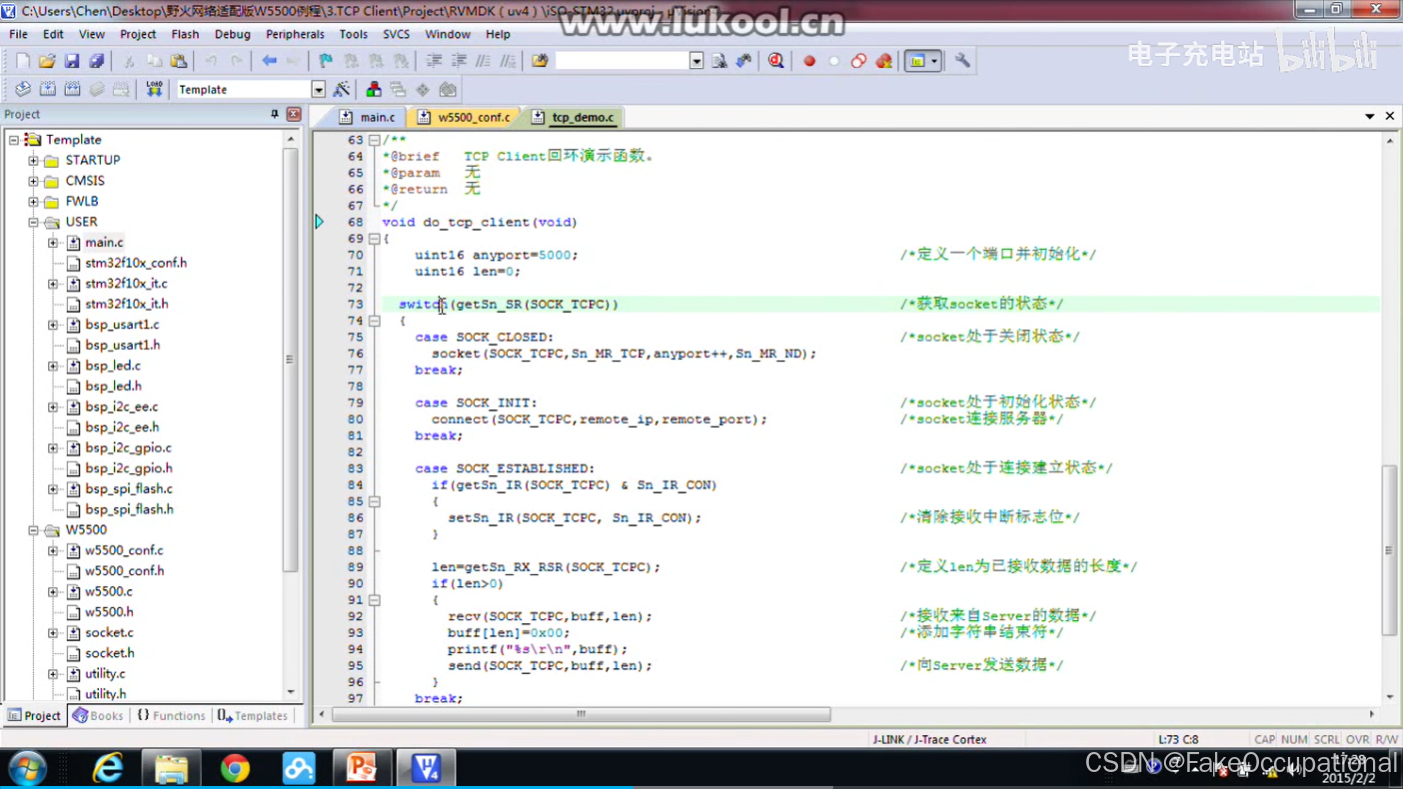Image resolution: width=1403 pixels, height=789 pixels.
Task: Open Google Chrome from the taskbar
Action: pyautogui.click(x=235, y=768)
